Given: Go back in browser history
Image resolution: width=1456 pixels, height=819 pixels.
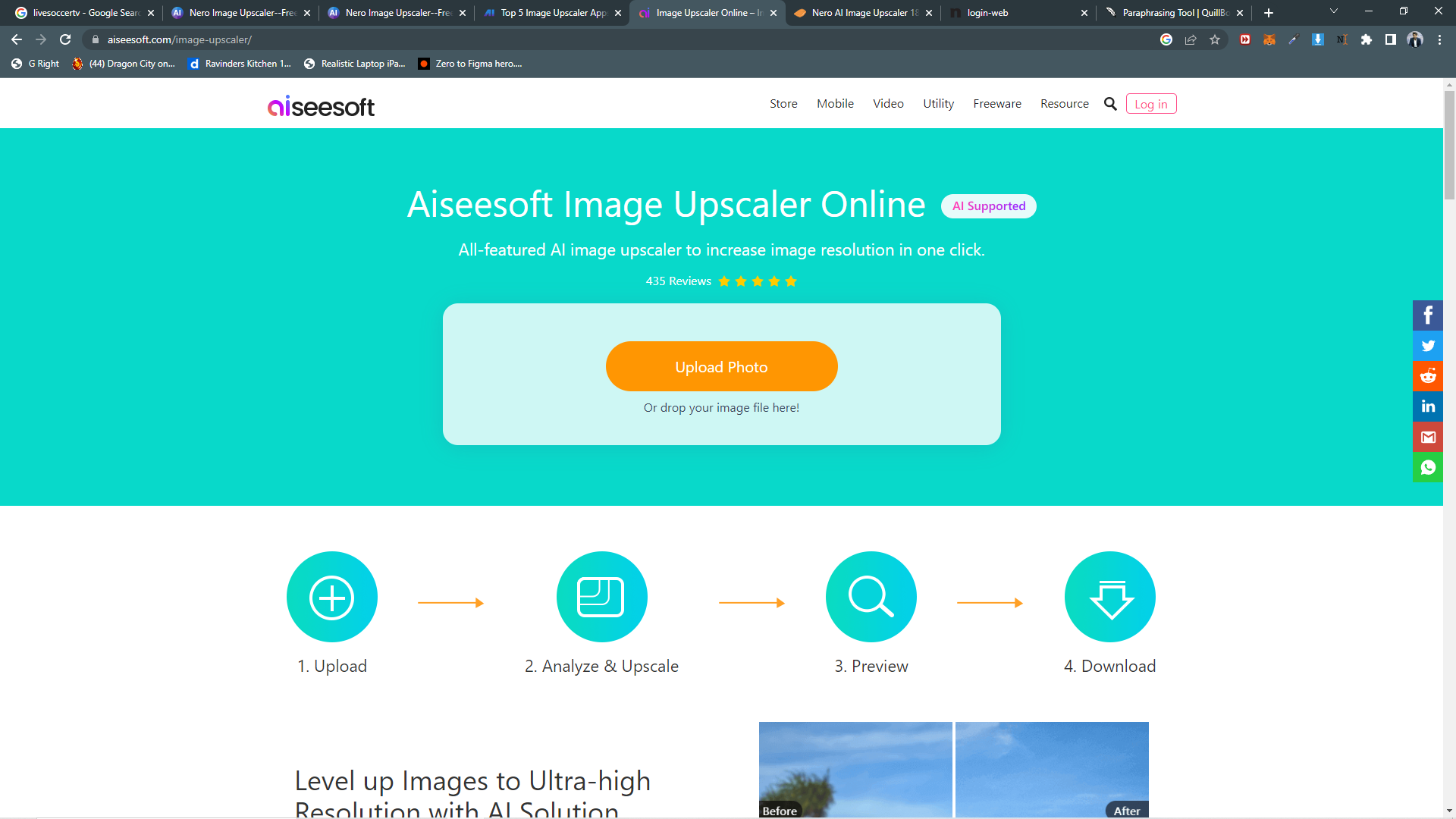Looking at the screenshot, I should pyautogui.click(x=17, y=39).
